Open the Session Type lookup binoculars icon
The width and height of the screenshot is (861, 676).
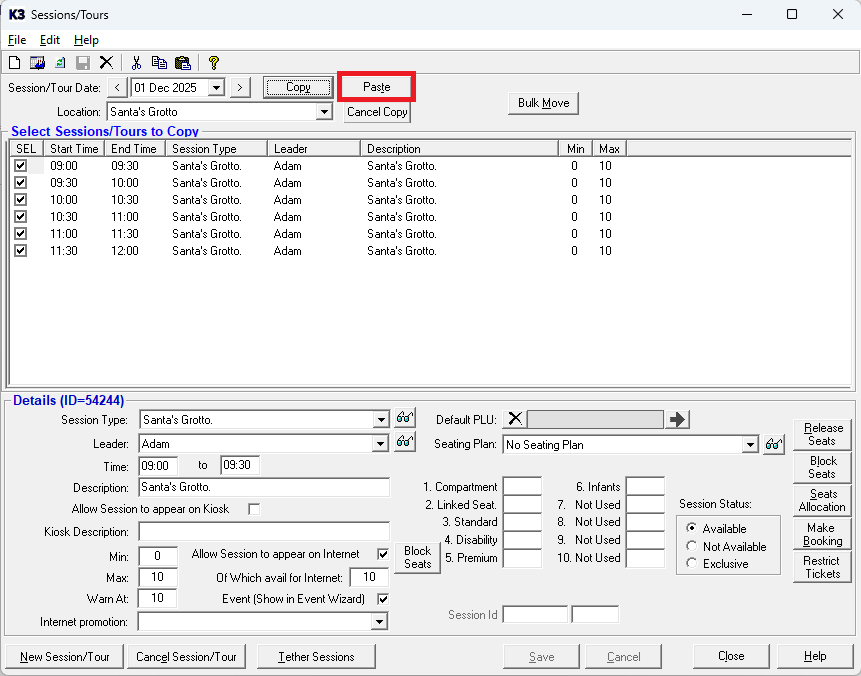click(405, 418)
